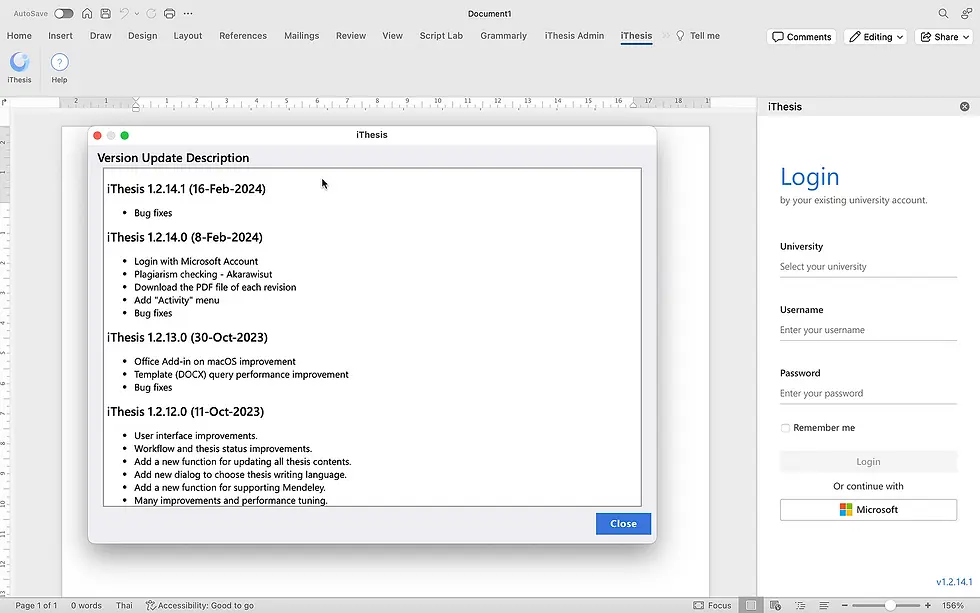This screenshot has width=980, height=613.
Task: Open the accessibility checker in status bar
Action: coord(200,606)
